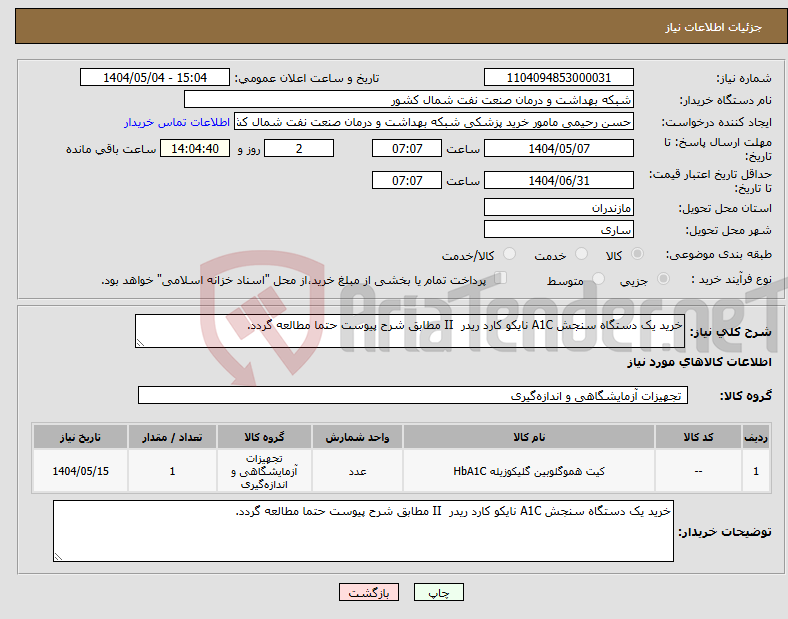Viewport: 788px width, 619px height.
Task: Click the announcement date field 1404/05/04 - 15:04
Action: (x=155, y=77)
